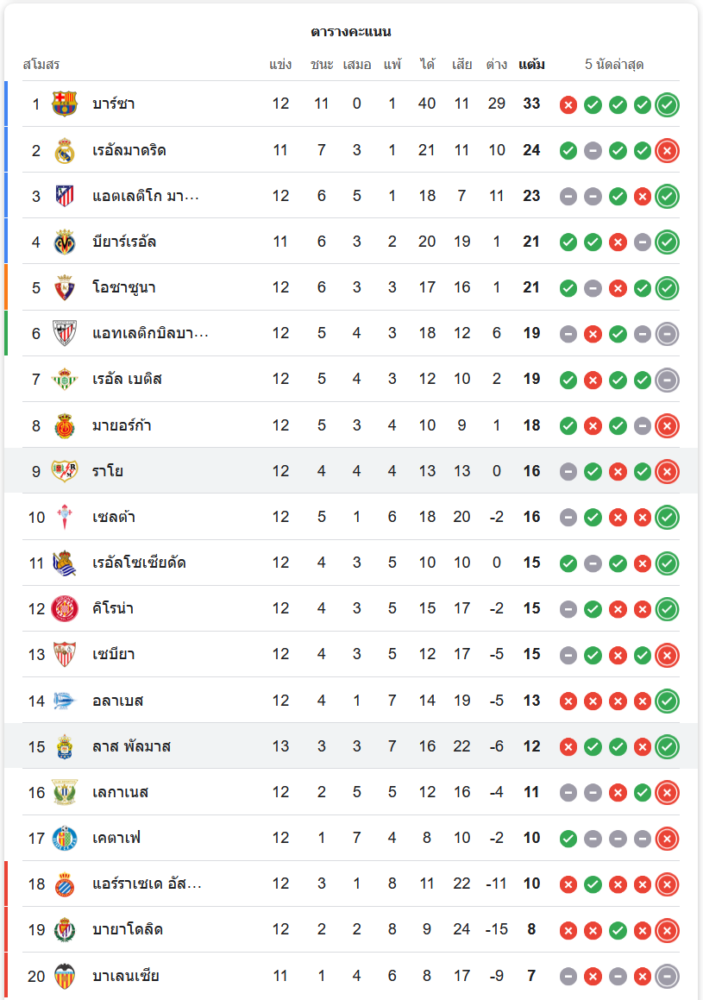Click the สโมสร club column header
This screenshot has height=1000, width=703.
[x=41, y=64]
